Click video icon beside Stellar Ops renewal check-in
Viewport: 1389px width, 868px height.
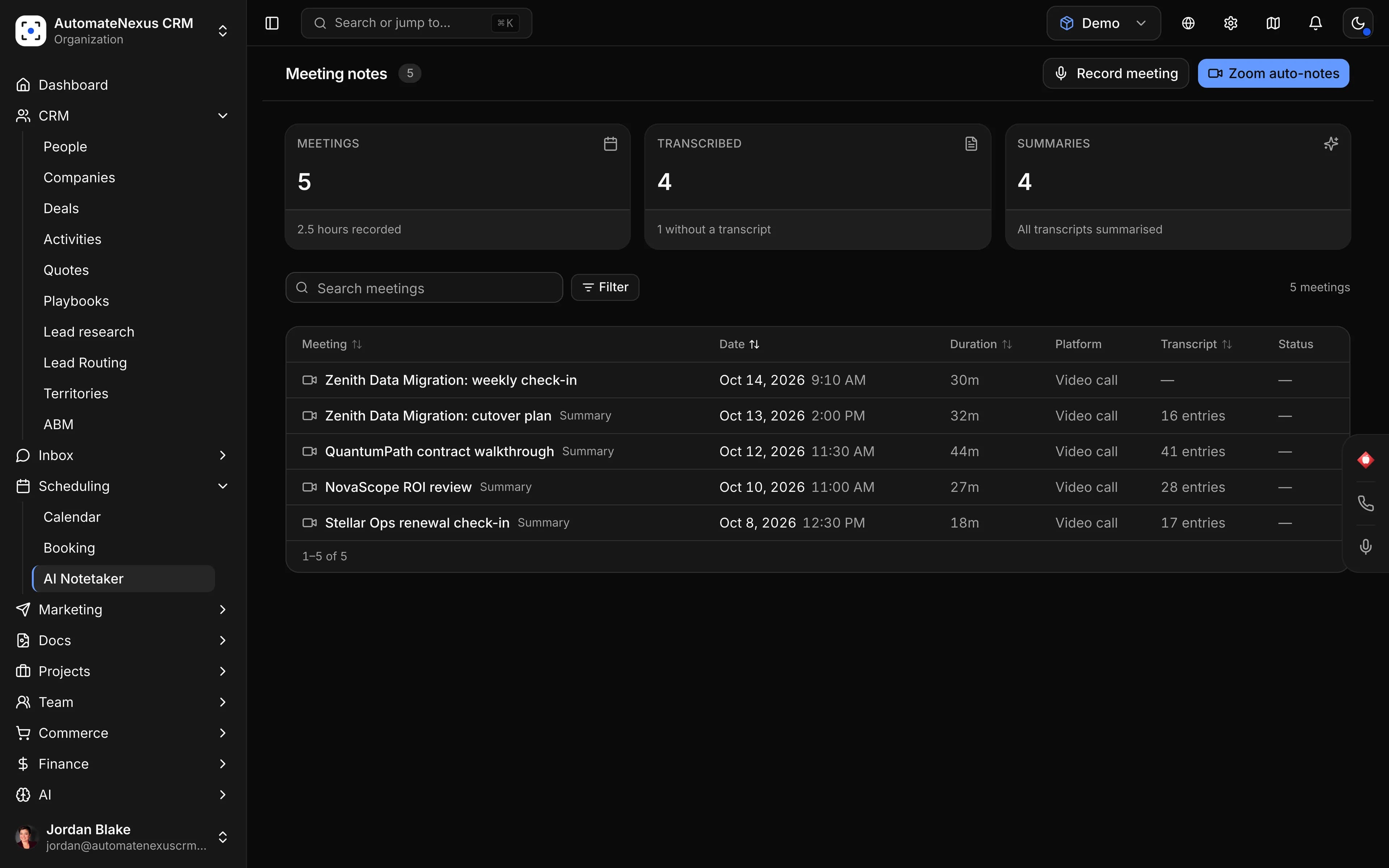309,522
